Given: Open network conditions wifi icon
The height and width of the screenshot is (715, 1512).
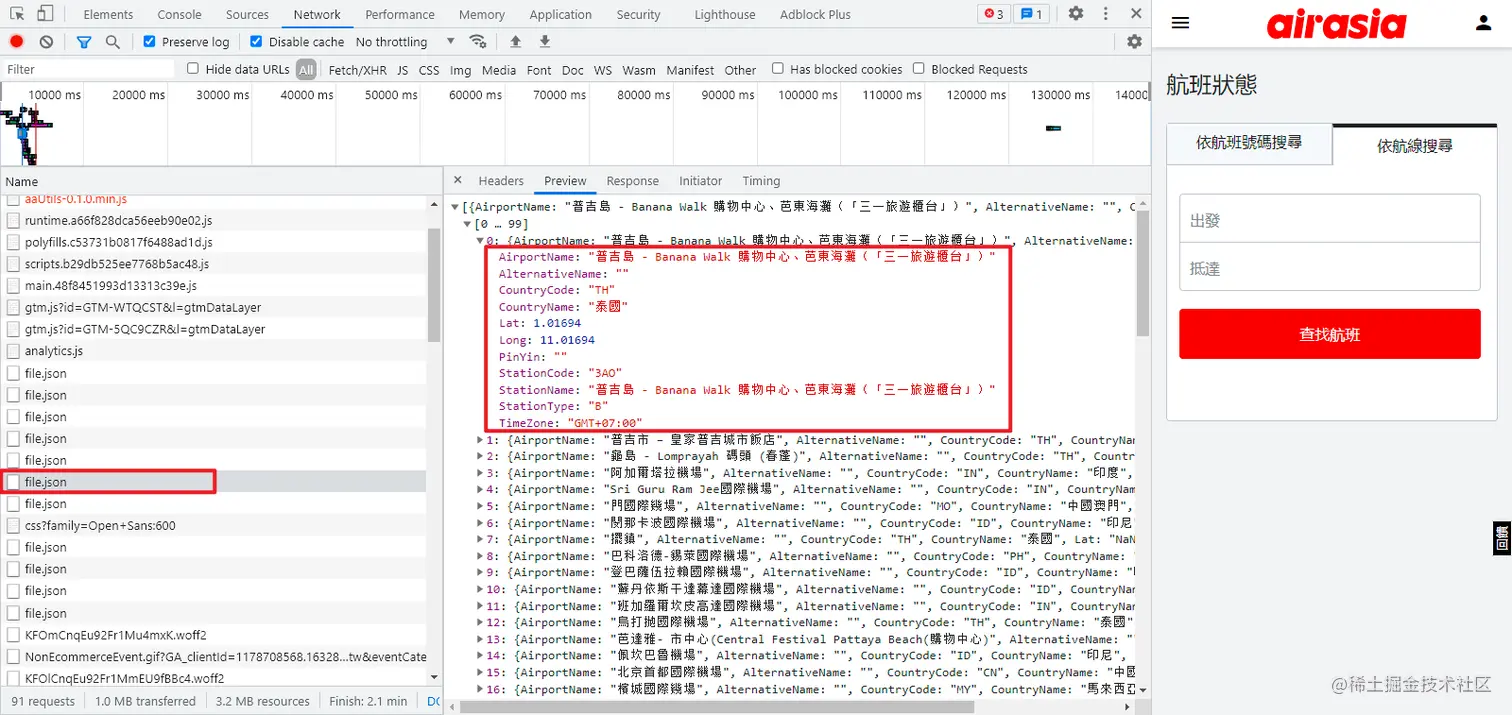Looking at the screenshot, I should [478, 41].
